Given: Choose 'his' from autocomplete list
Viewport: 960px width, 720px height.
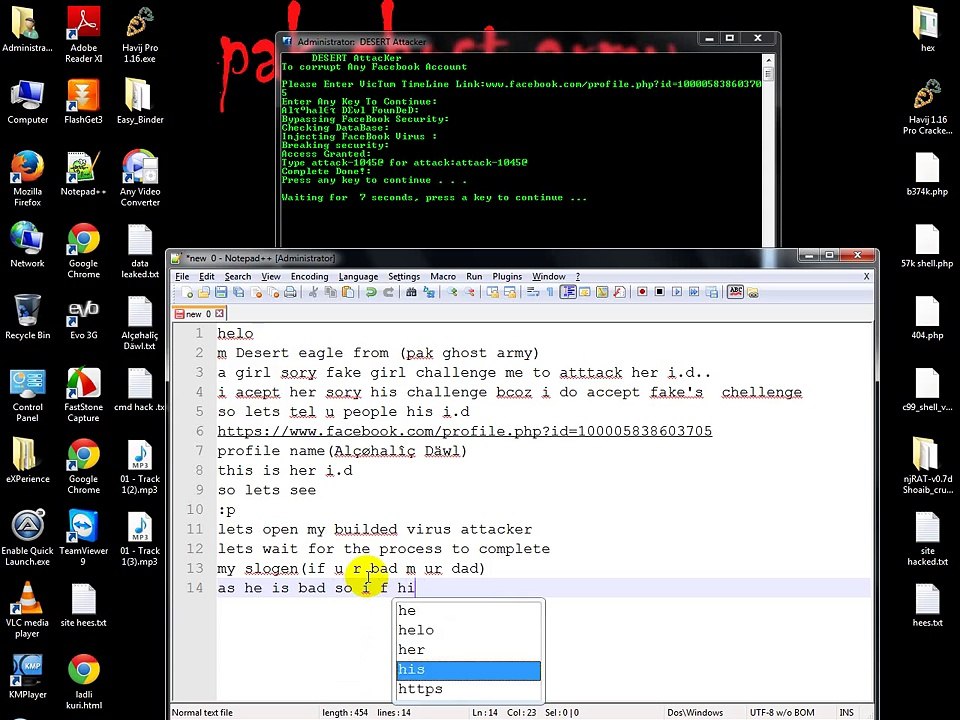Looking at the screenshot, I should [468, 670].
